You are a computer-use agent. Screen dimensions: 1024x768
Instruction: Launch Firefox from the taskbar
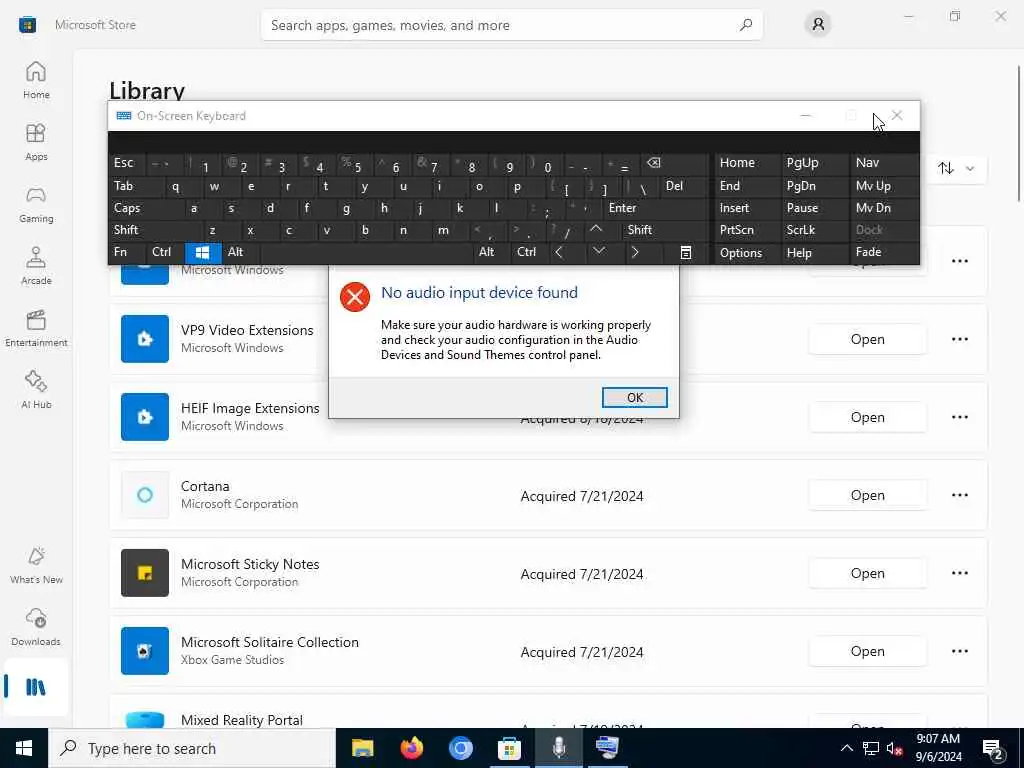pyautogui.click(x=411, y=748)
